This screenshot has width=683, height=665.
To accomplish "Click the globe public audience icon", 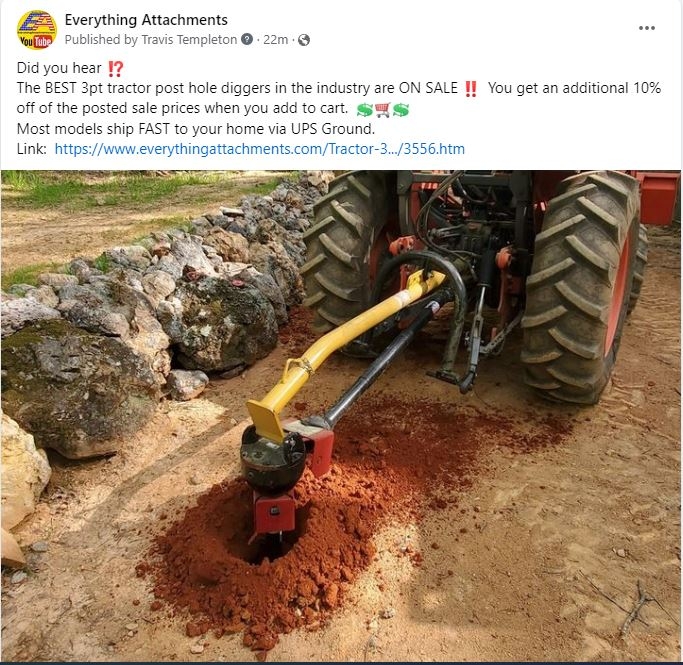I will tap(304, 40).
